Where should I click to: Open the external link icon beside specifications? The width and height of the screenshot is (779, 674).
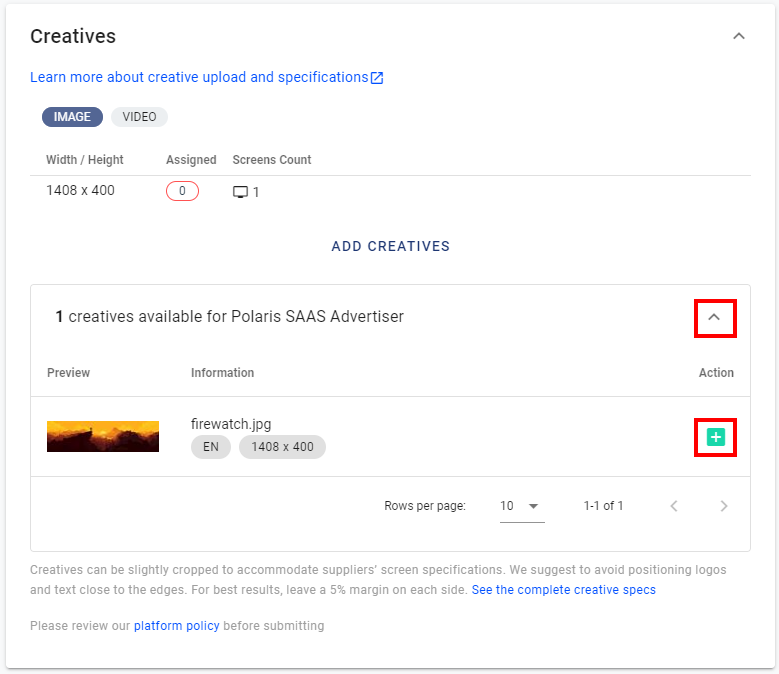[378, 78]
